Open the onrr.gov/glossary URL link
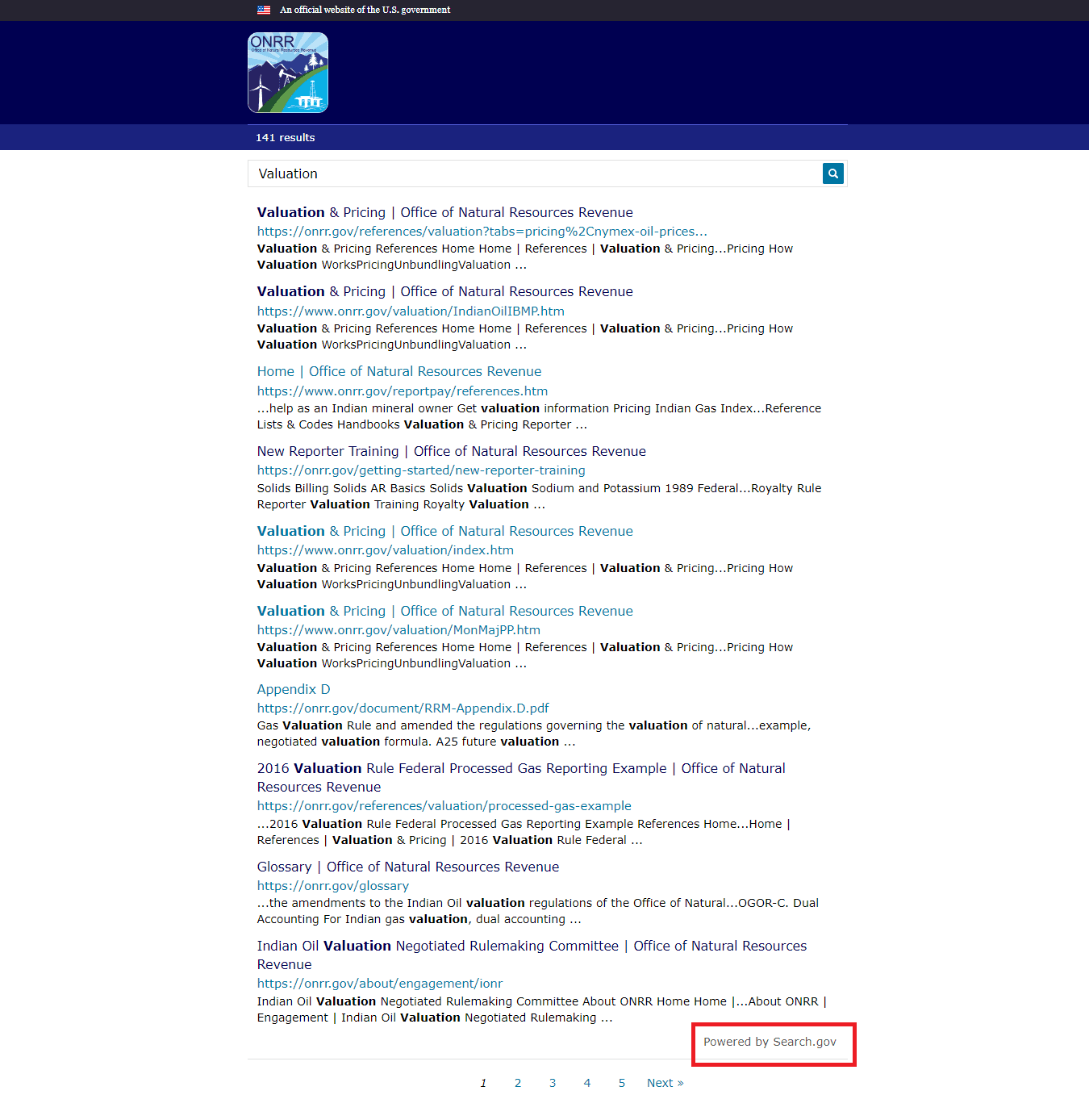The width and height of the screenshot is (1089, 1120). [332, 886]
